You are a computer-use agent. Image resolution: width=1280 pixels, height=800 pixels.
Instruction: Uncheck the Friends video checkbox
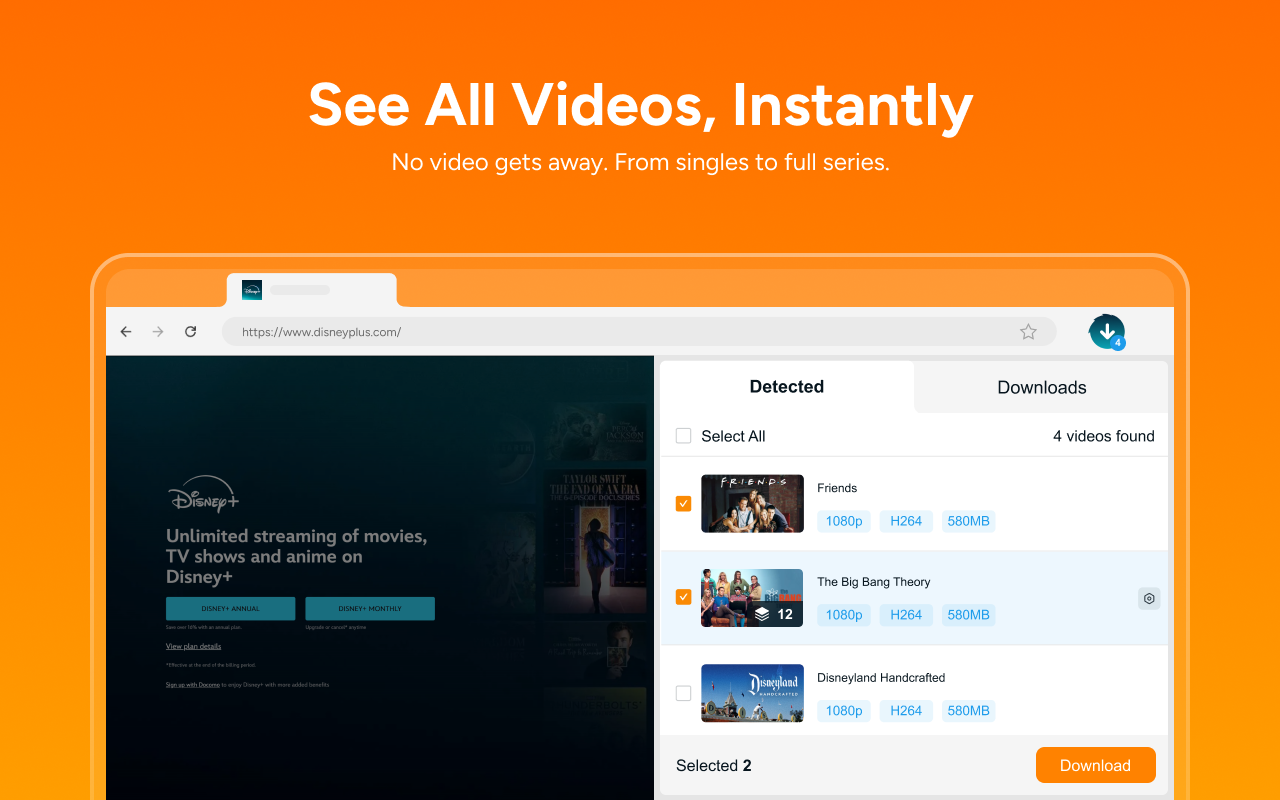(x=684, y=504)
